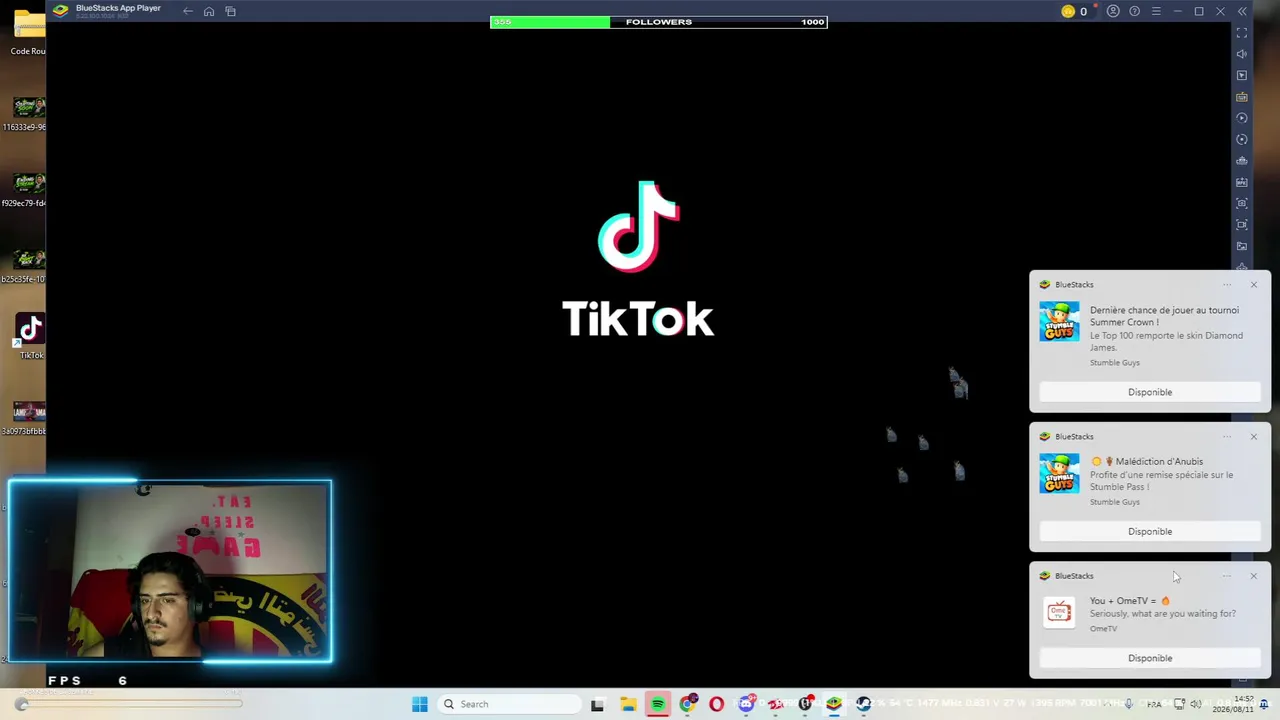Open Stumble Guys Anubis notification thumbnail
The width and height of the screenshot is (1280, 720).
pyautogui.click(x=1059, y=473)
